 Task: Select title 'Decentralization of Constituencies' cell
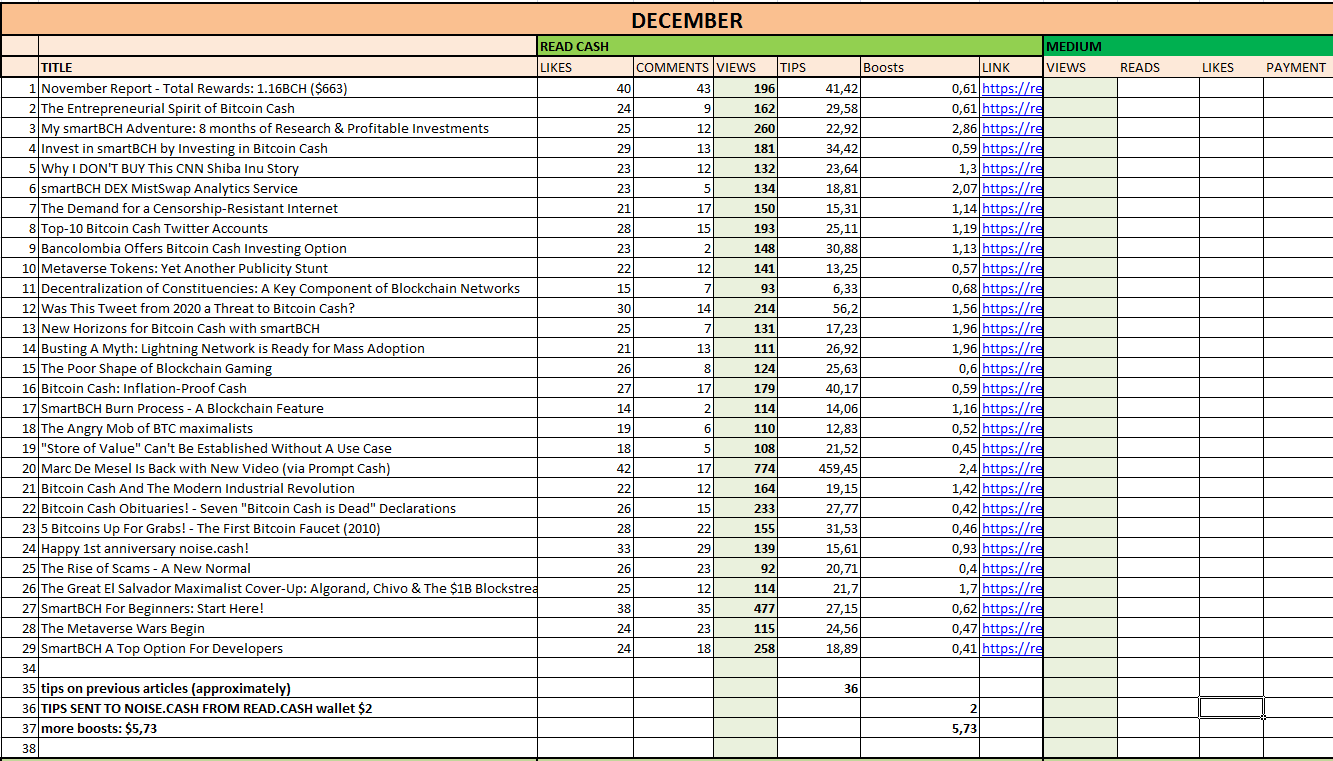pos(288,288)
